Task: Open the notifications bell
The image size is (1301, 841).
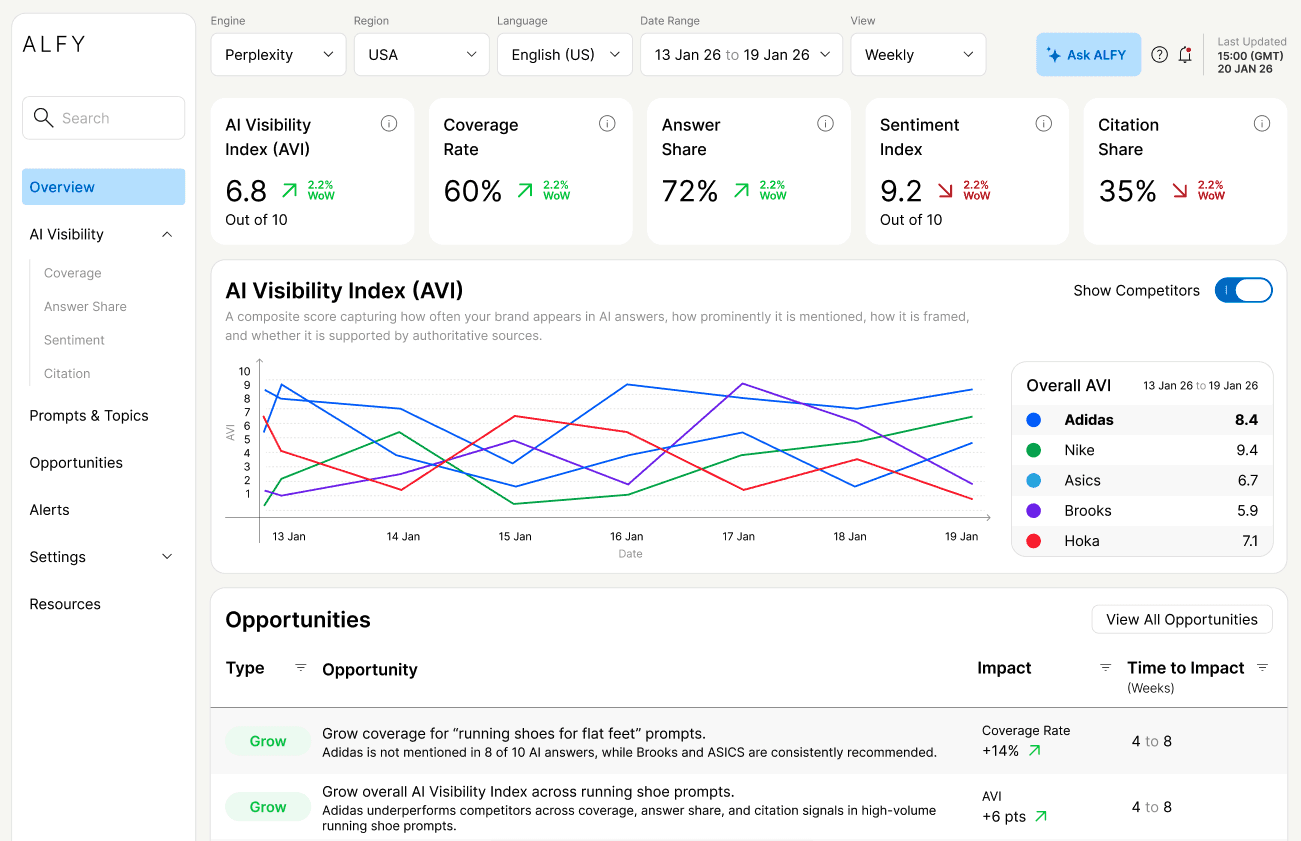Action: tap(1185, 54)
